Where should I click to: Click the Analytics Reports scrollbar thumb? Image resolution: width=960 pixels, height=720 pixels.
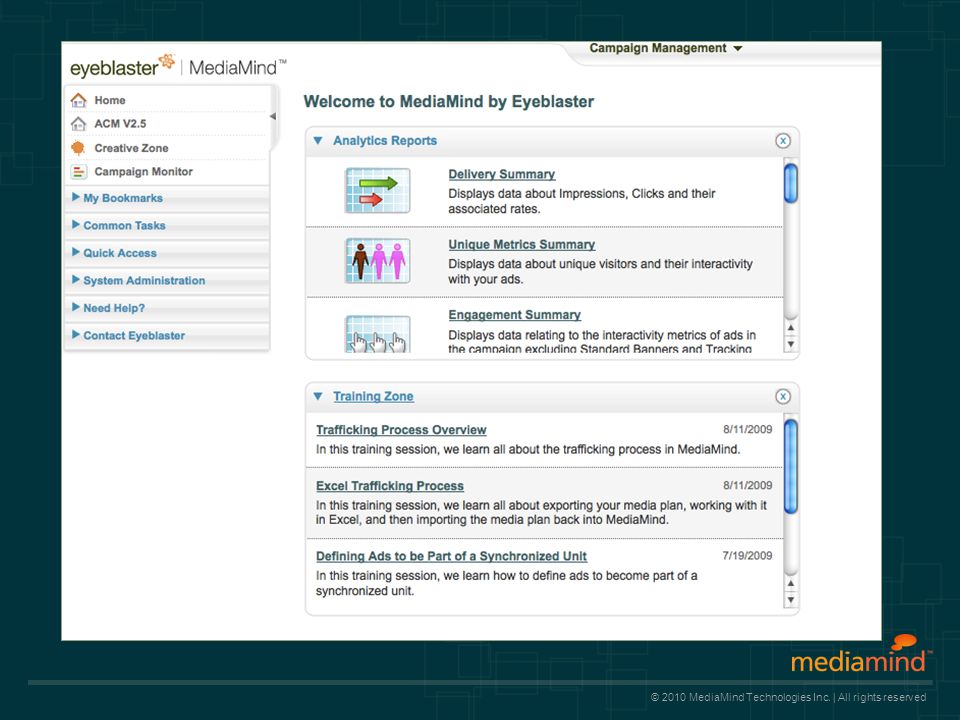click(x=790, y=183)
